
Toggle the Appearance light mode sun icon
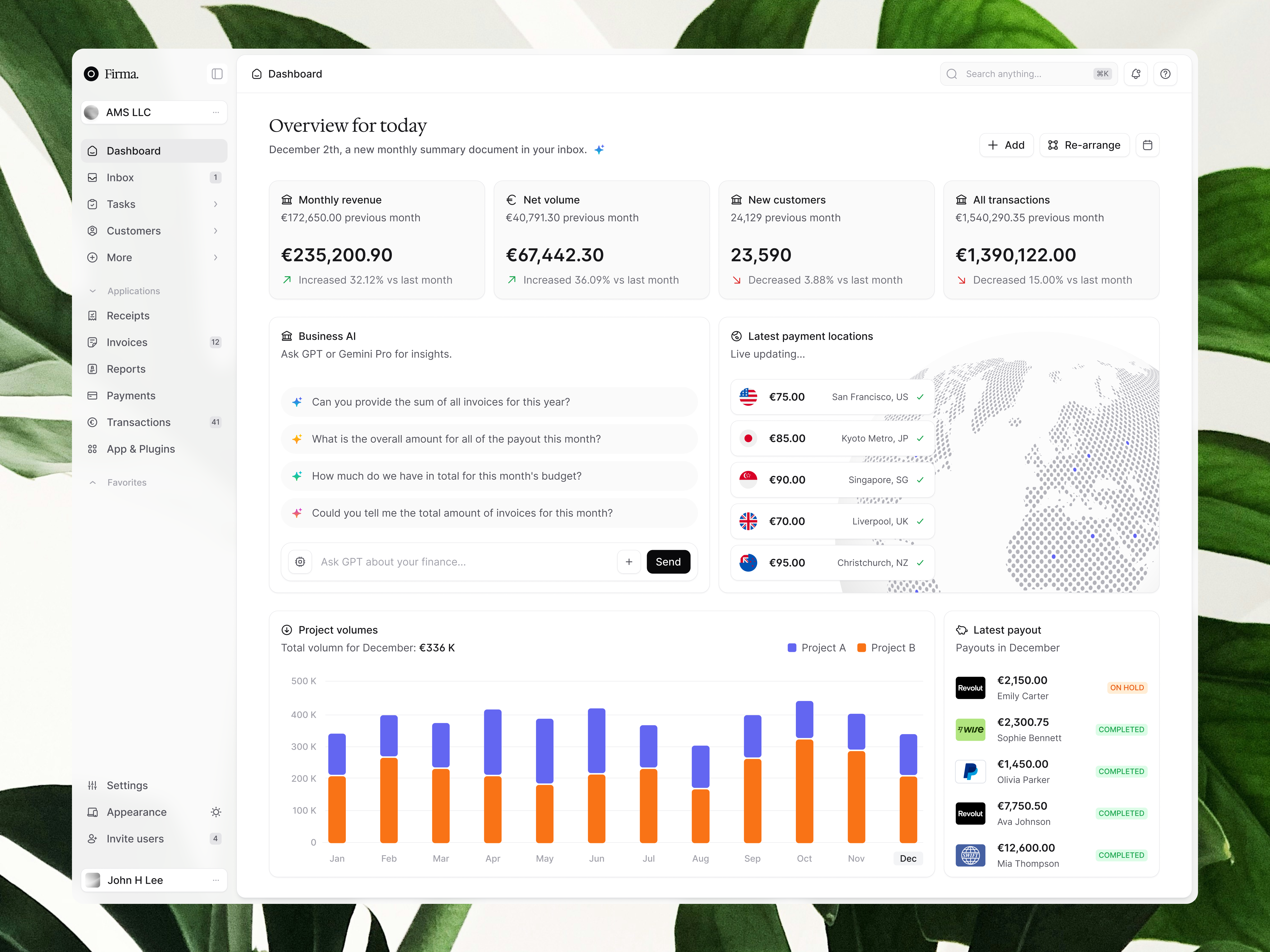point(216,812)
